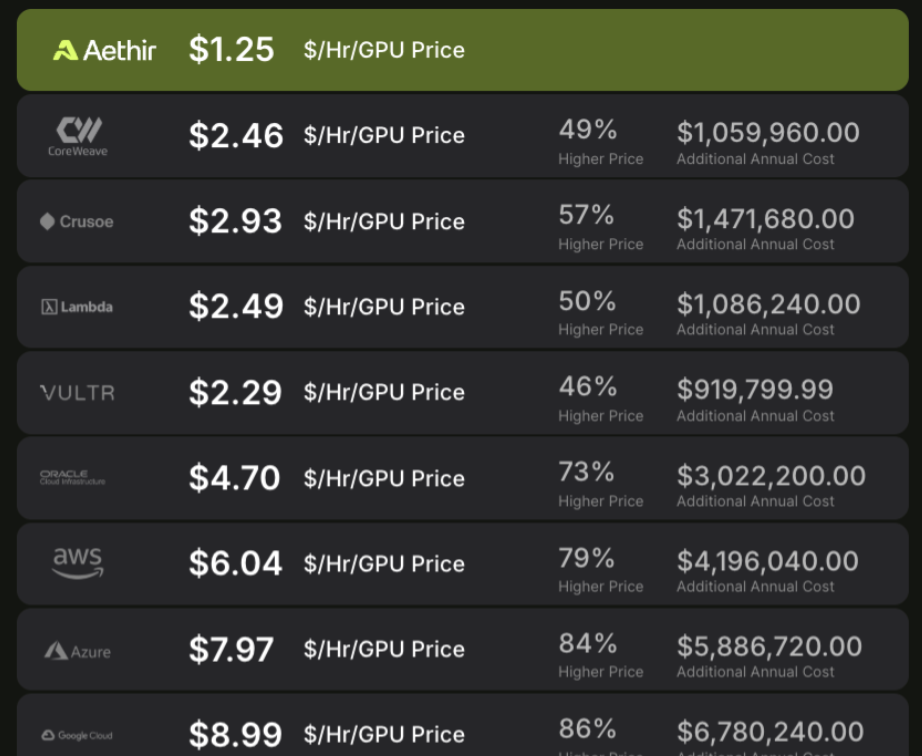Click the $4,196,040.00 annual cost
The width and height of the screenshot is (922, 756).
[767, 561]
